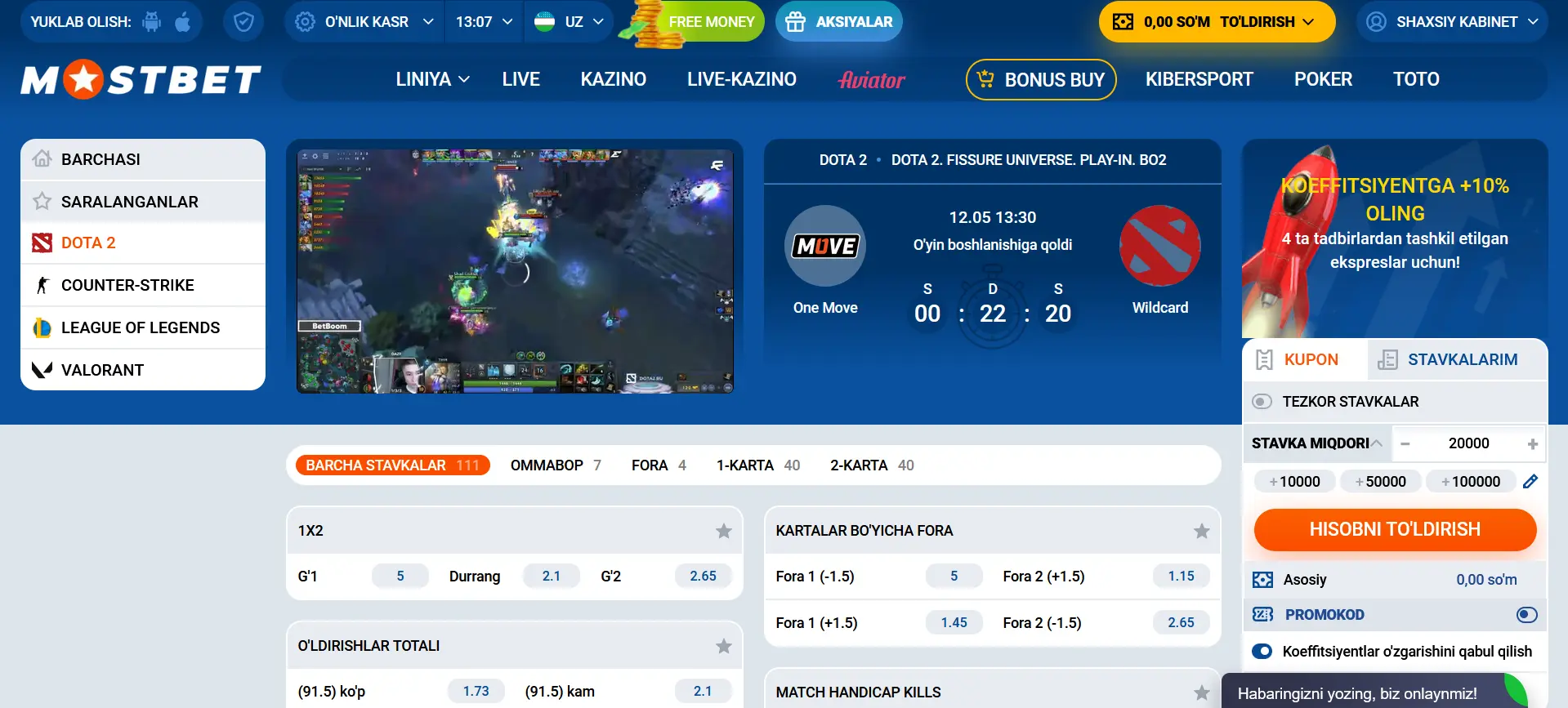Select the 2-Karta tab

872,465
